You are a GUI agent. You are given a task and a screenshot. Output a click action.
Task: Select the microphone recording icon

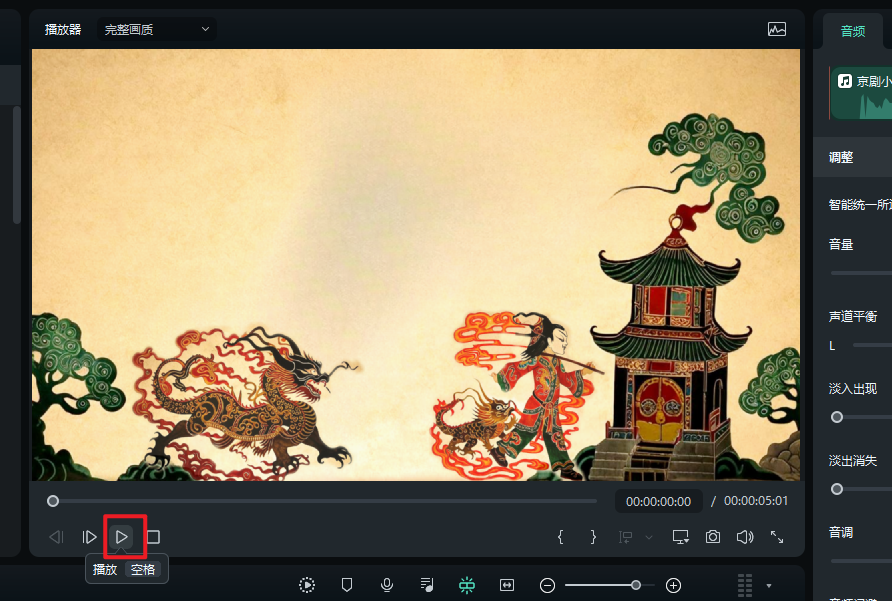pos(387,585)
